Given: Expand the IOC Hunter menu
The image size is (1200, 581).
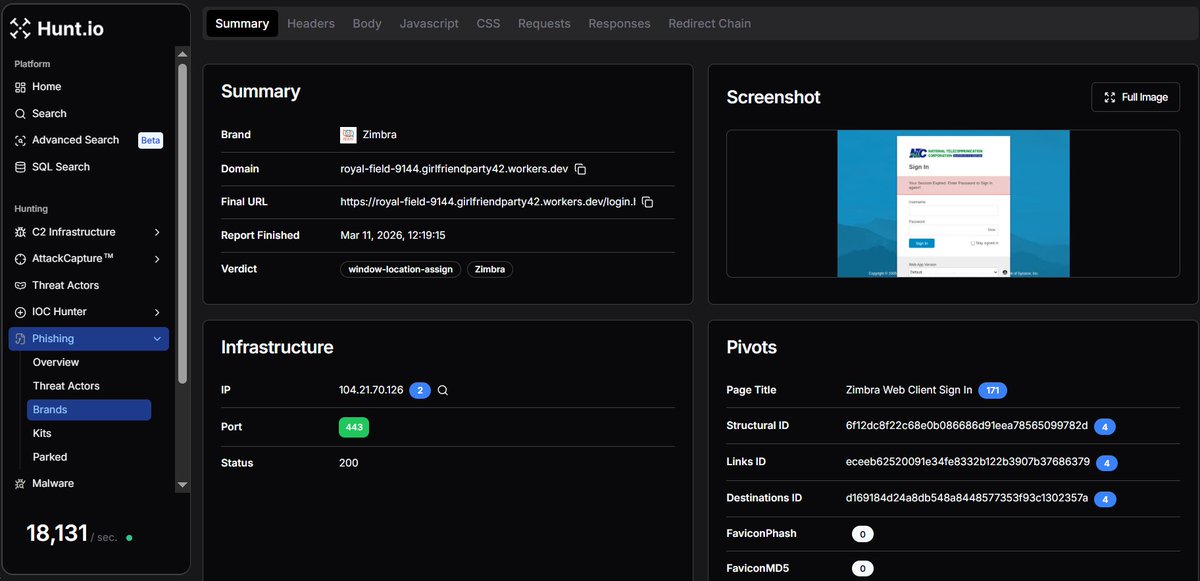Looking at the screenshot, I should [157, 312].
